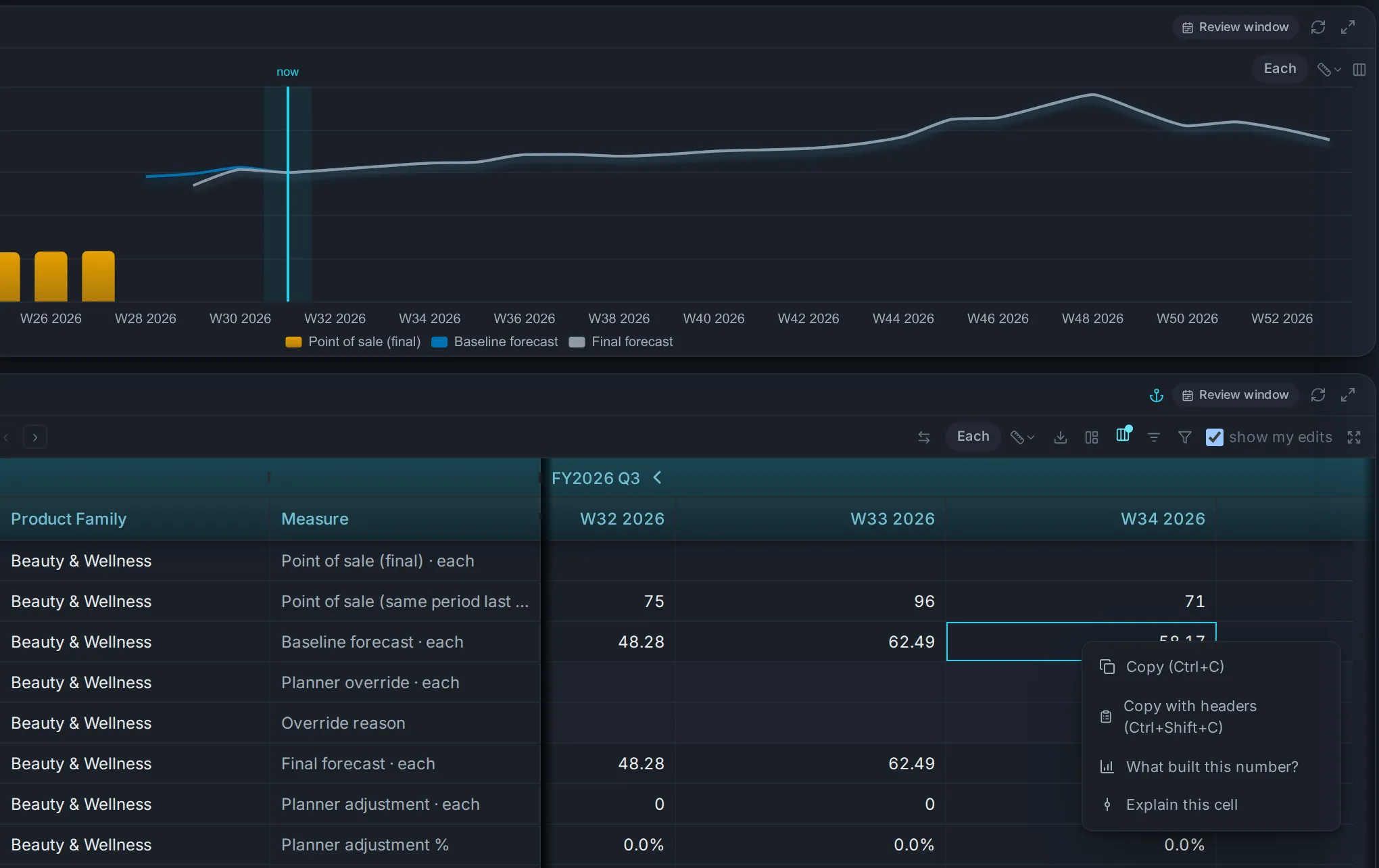Click the table fullscreen corners icon
Image resolution: width=1379 pixels, height=868 pixels.
[1354, 437]
